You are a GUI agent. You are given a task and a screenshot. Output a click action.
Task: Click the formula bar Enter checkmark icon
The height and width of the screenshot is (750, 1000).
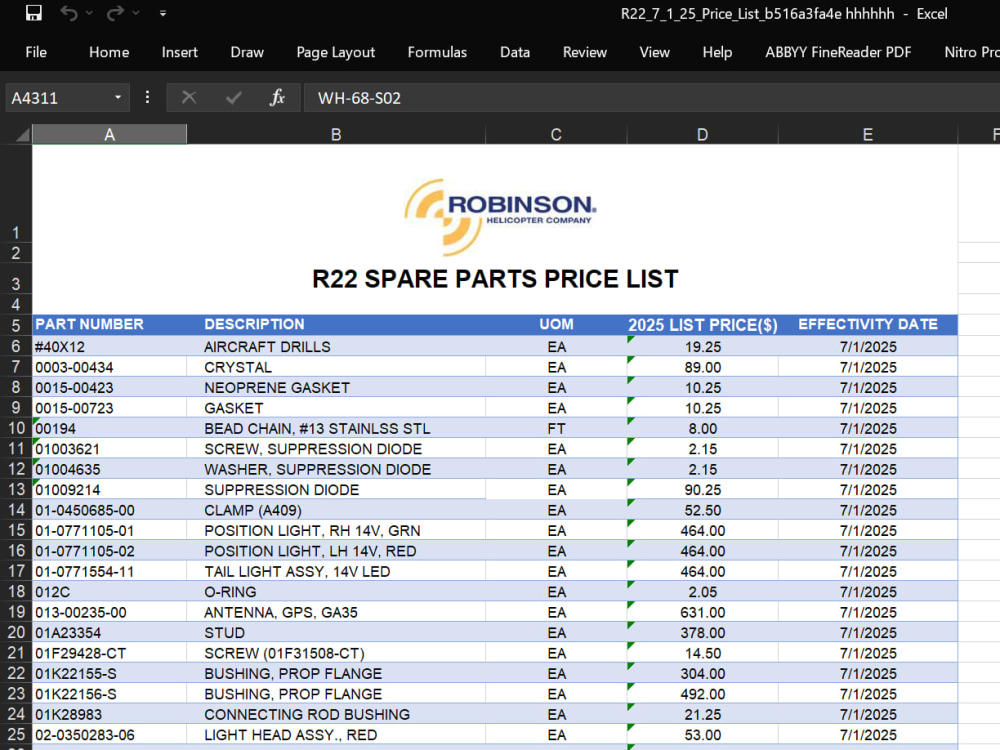click(233, 98)
